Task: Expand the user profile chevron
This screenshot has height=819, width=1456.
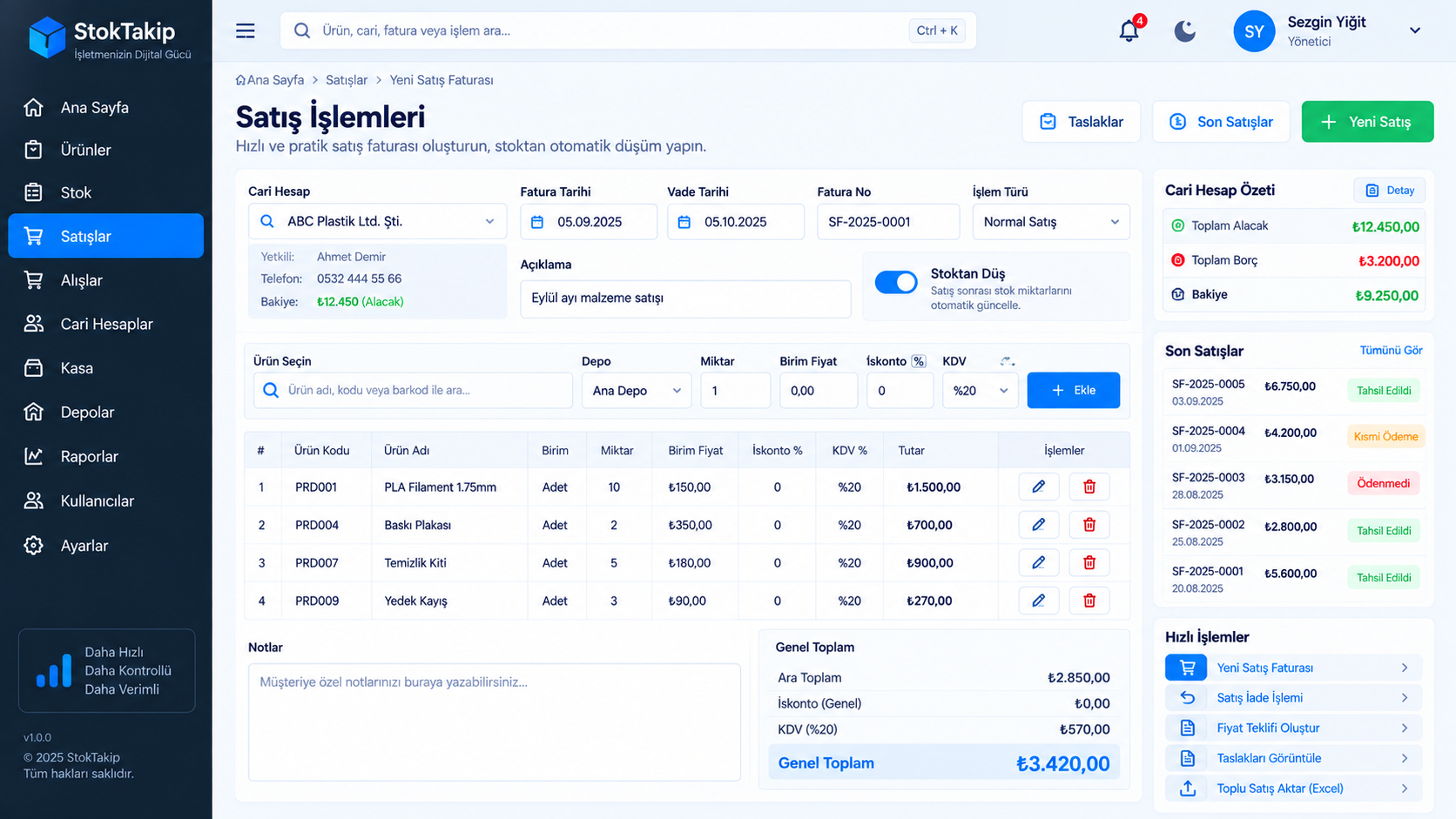Action: click(x=1415, y=30)
